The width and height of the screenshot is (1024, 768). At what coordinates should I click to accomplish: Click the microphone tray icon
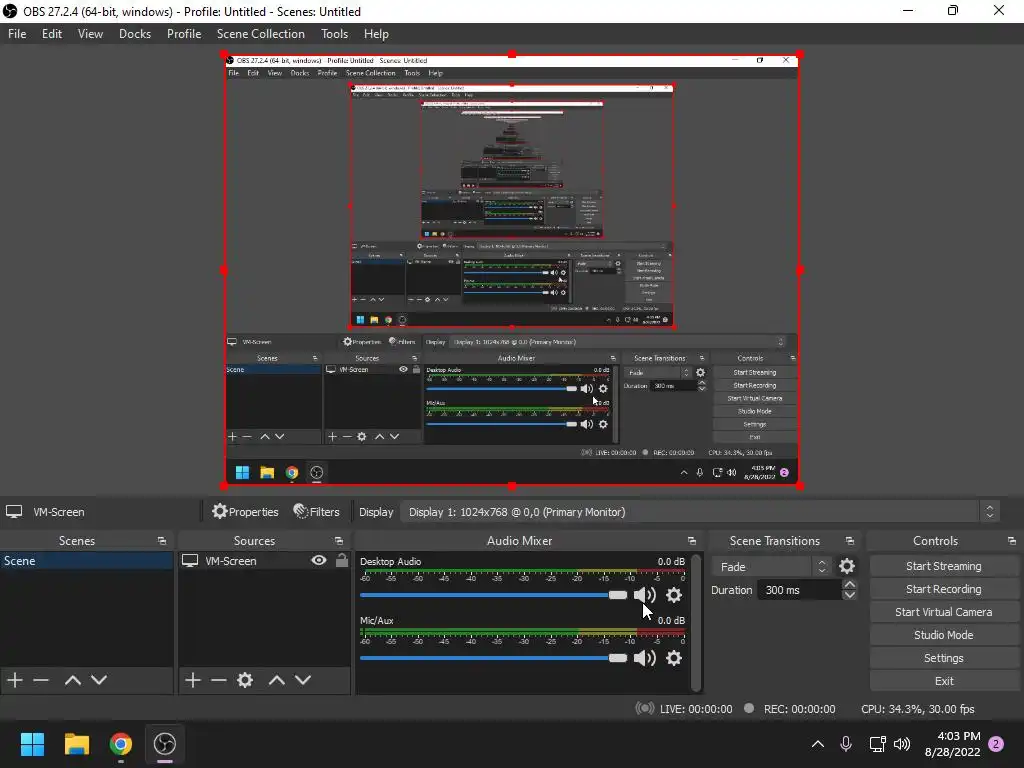pos(846,744)
